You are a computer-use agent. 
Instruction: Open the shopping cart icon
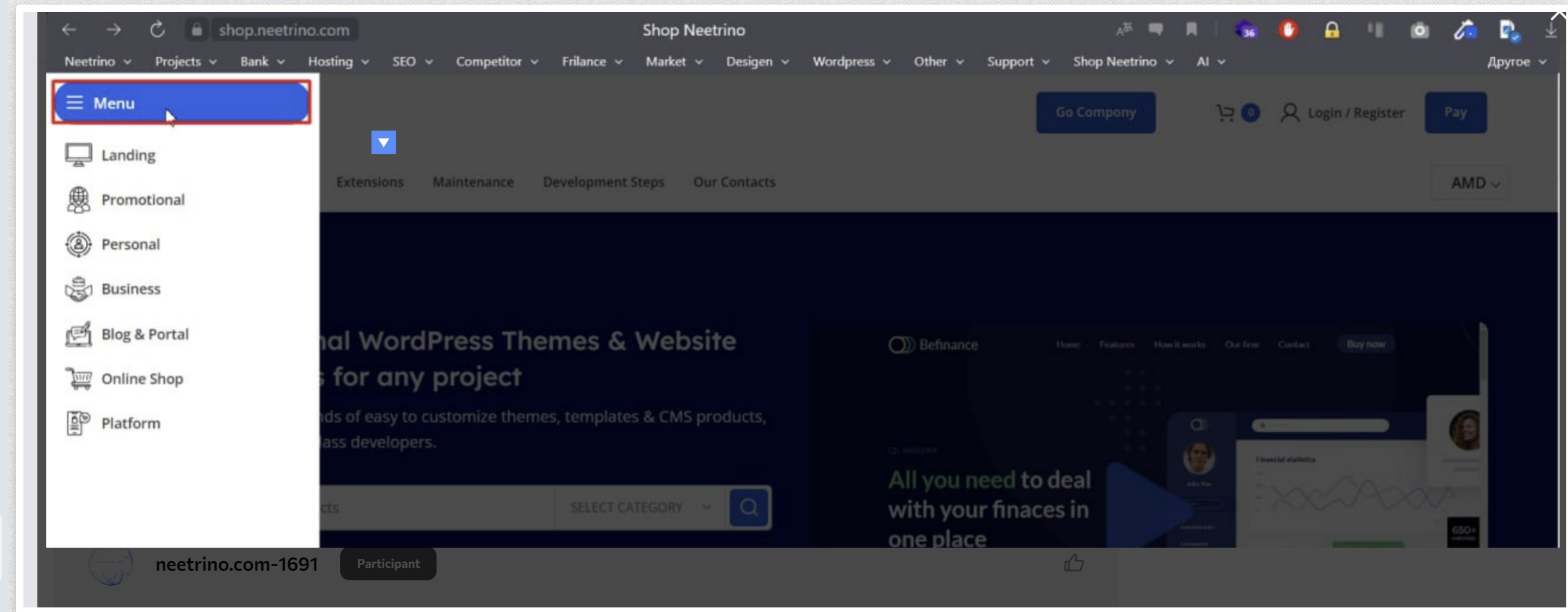[1225, 113]
